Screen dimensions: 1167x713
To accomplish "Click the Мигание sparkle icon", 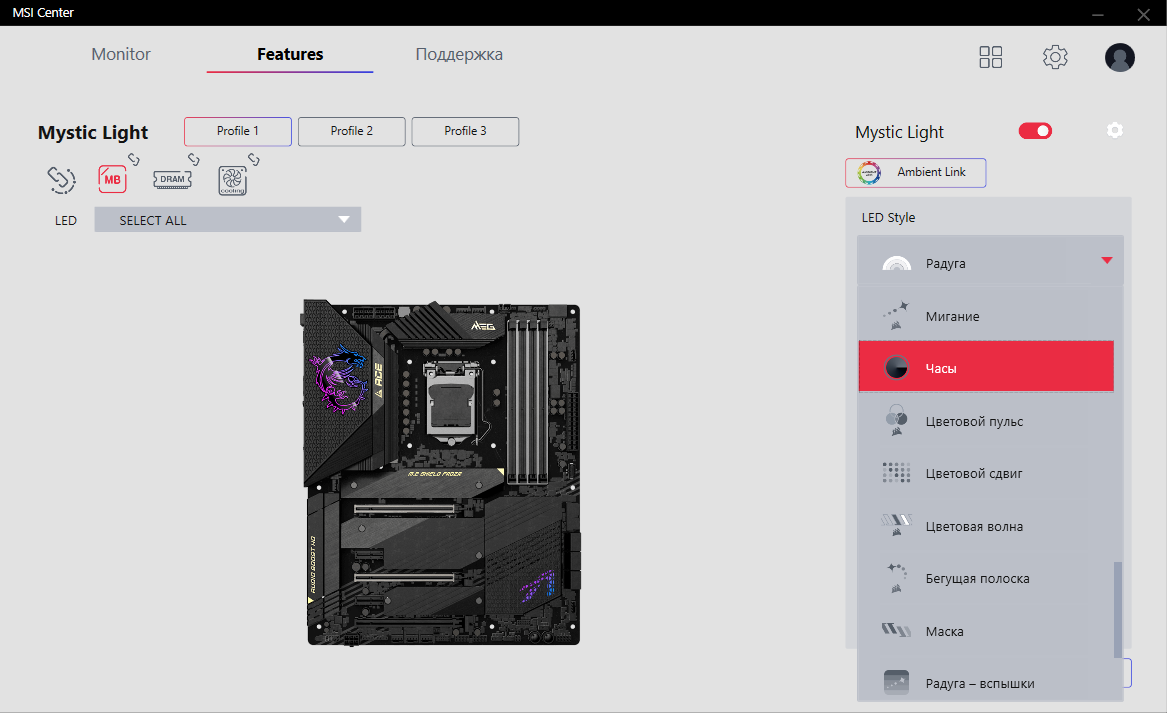I will pos(896,316).
